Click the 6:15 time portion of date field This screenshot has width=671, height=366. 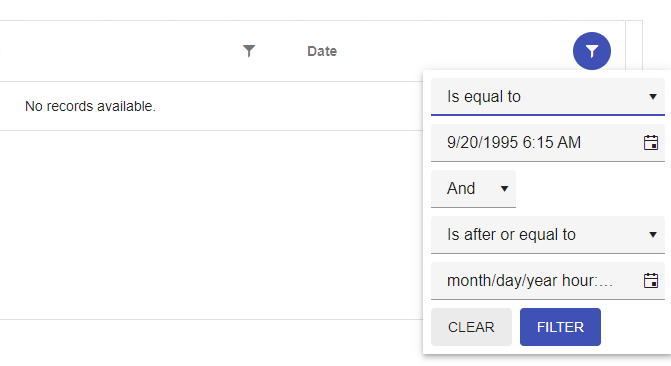point(537,143)
